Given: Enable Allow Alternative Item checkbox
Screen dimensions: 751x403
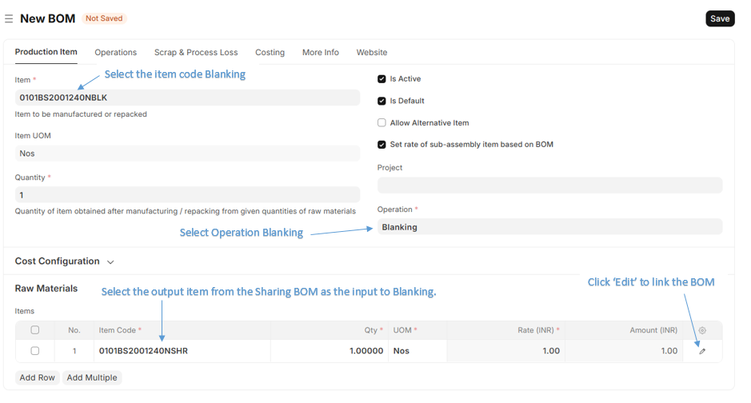Looking at the screenshot, I should tap(382, 123).
